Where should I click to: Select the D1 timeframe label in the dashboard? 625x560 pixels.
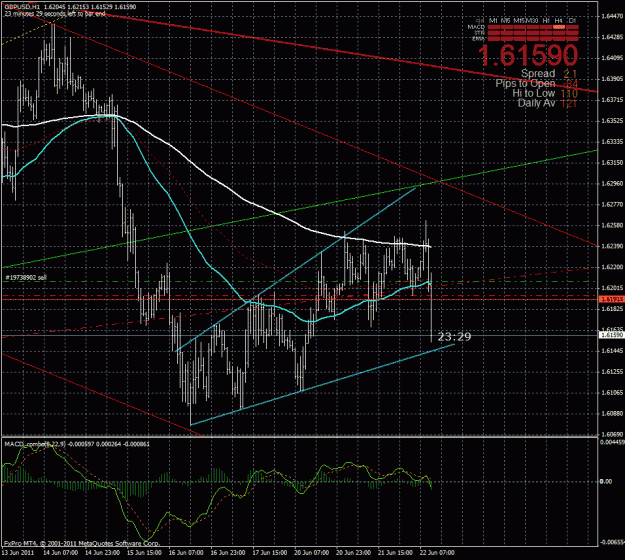coord(572,20)
